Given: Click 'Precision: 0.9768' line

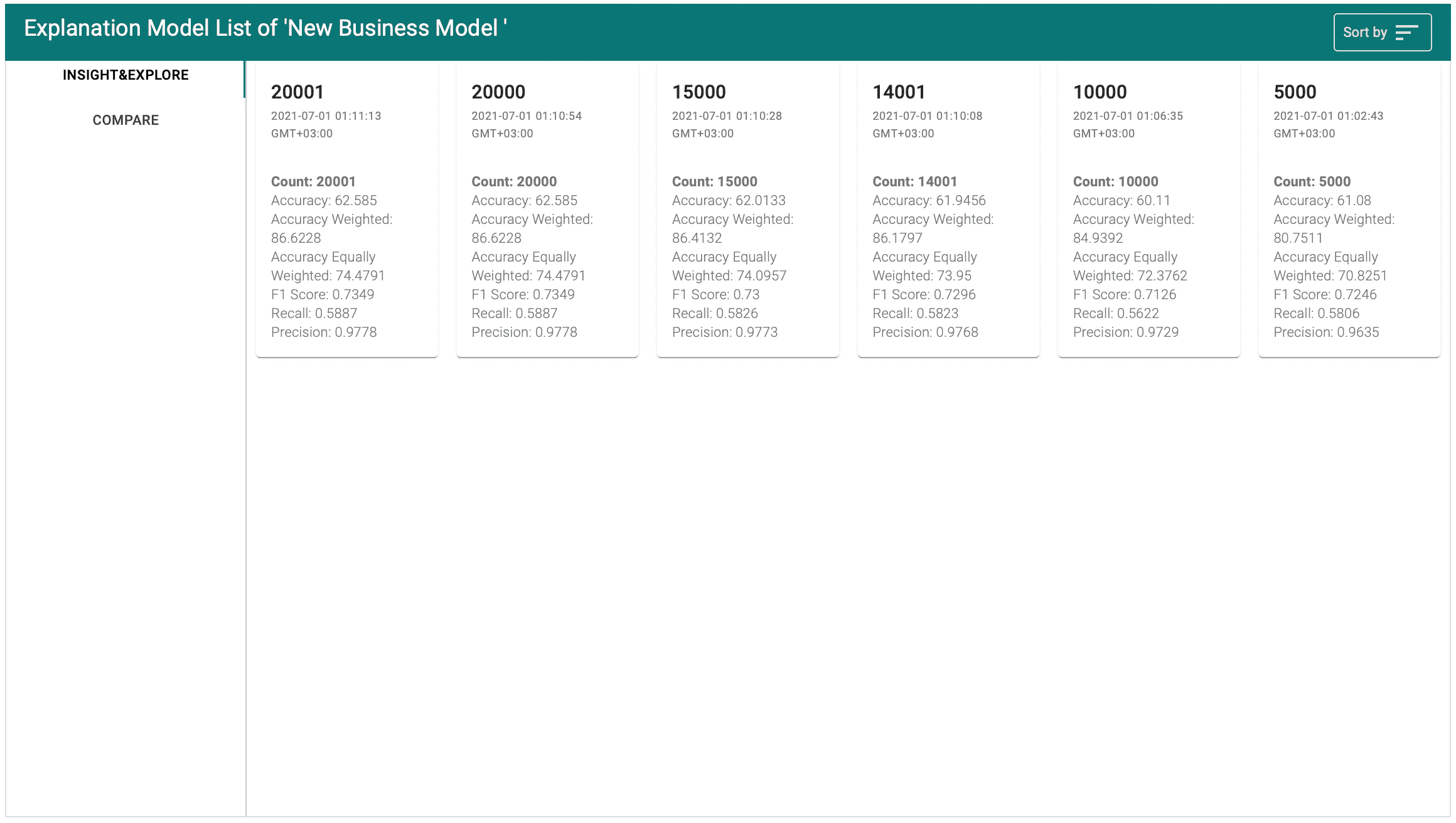Looking at the screenshot, I should click(925, 332).
